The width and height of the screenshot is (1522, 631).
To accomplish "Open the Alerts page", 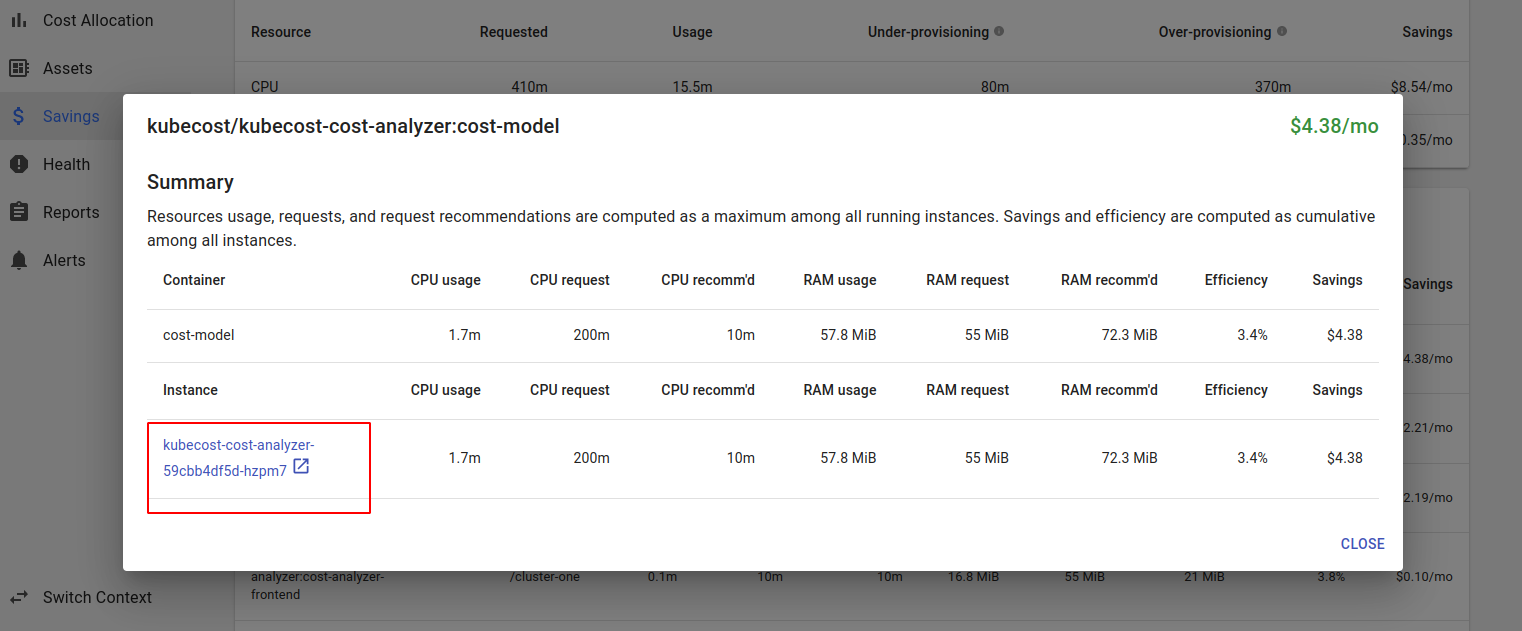I will click(x=64, y=260).
